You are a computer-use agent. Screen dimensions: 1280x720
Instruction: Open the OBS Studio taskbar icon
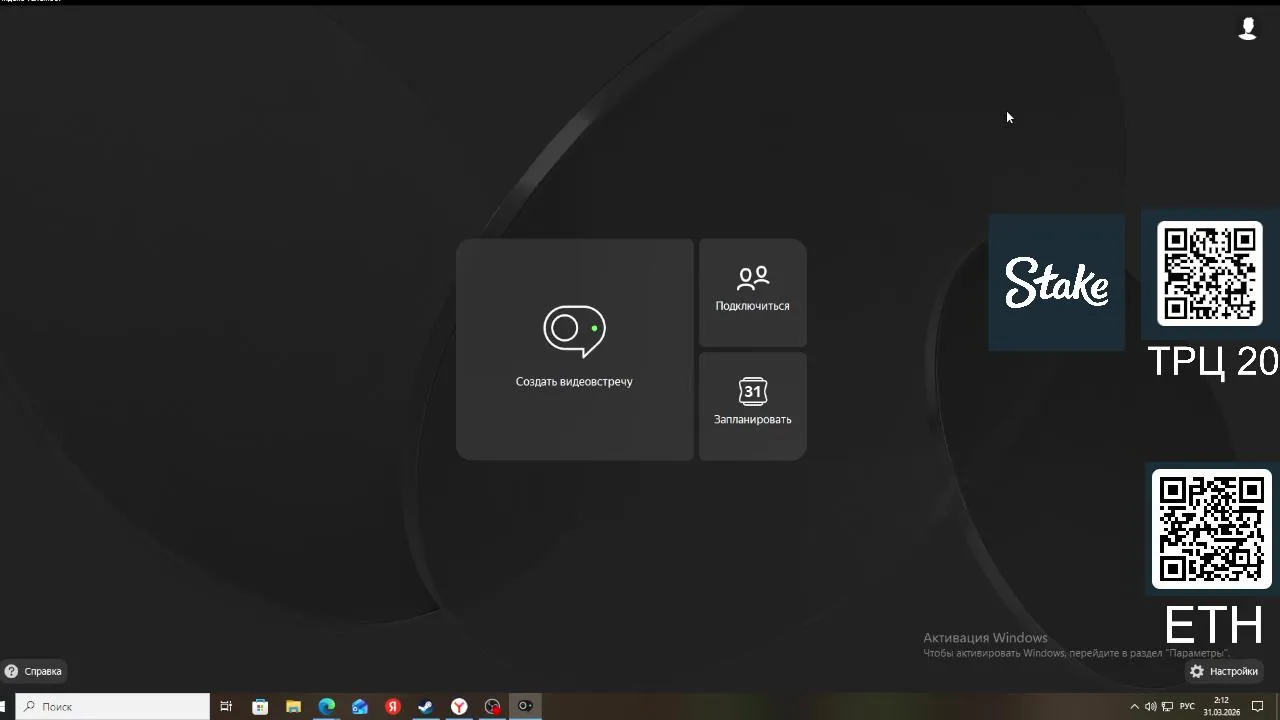[x=492, y=706]
